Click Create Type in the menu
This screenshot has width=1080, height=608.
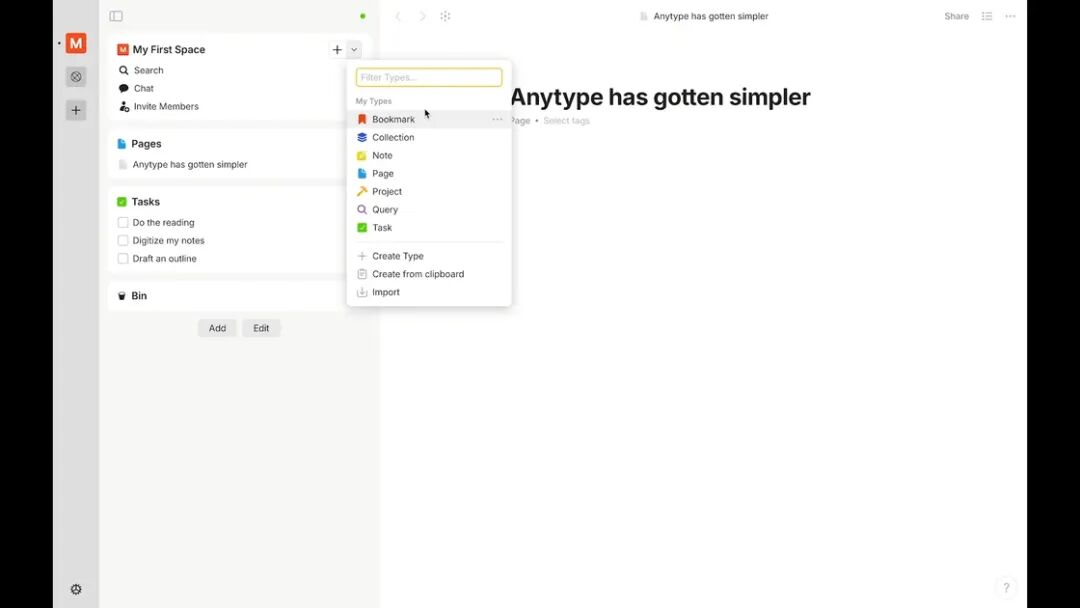pos(429,256)
